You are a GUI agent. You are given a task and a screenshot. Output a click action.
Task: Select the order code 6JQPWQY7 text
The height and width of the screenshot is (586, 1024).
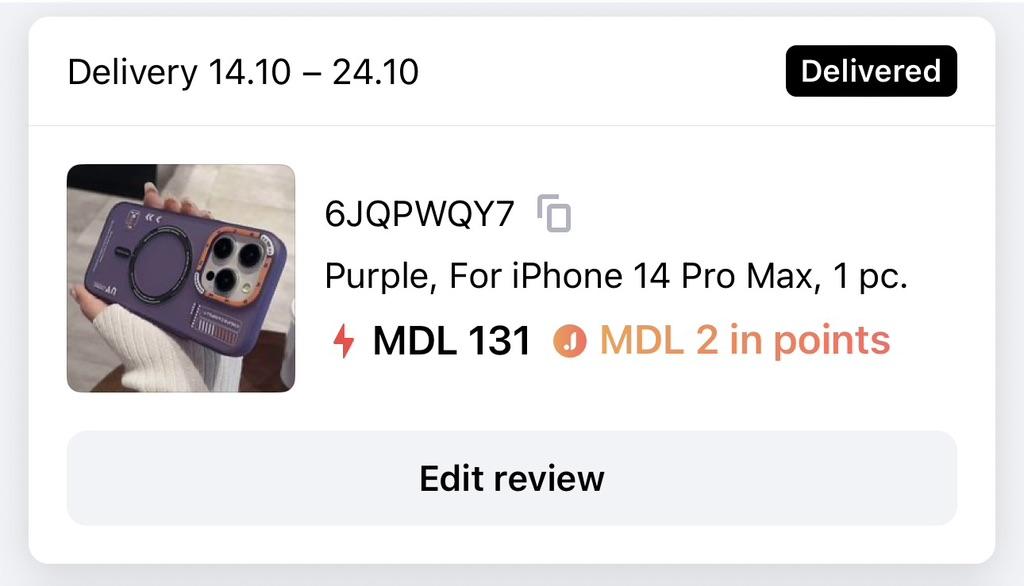(419, 214)
